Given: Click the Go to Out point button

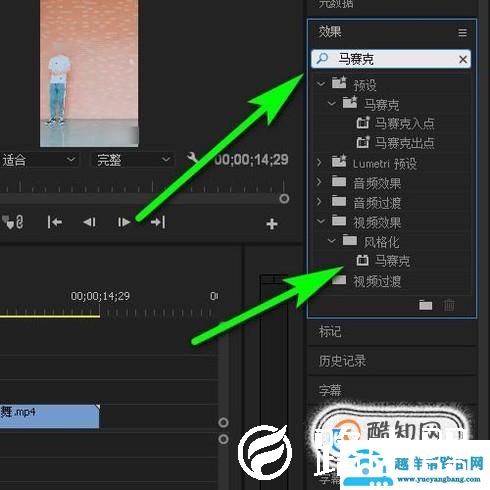Looking at the screenshot, I should point(158,222).
